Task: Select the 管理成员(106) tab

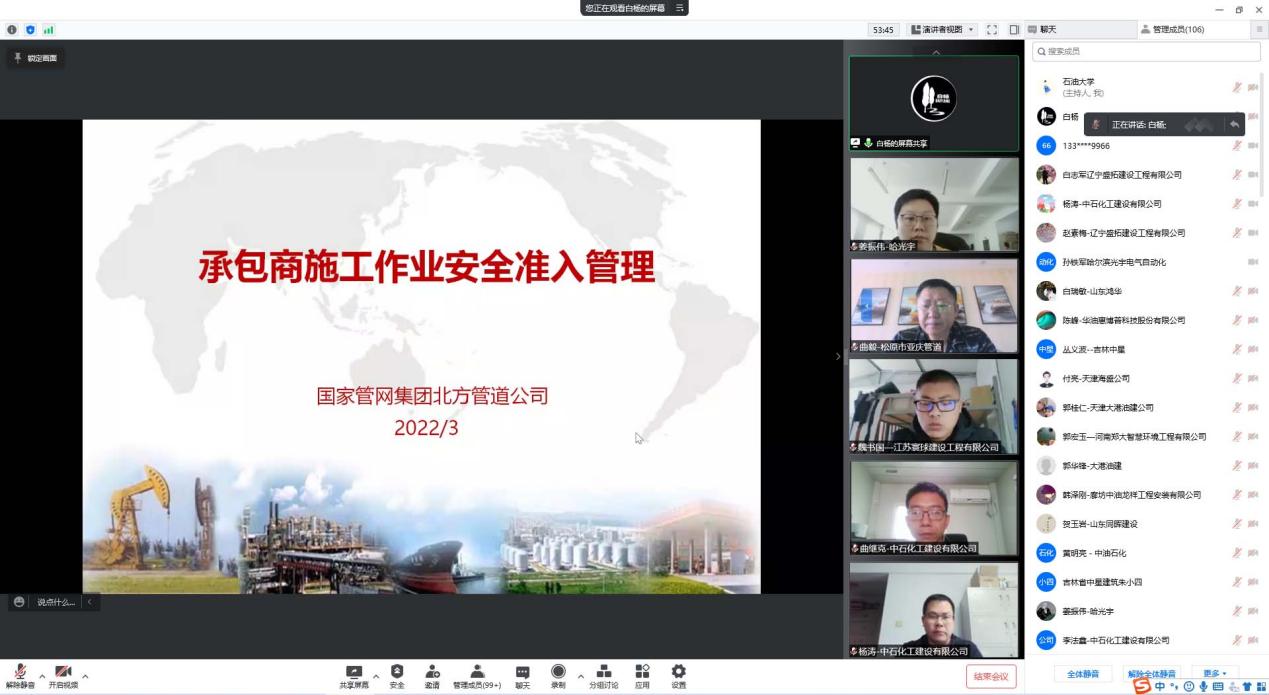Action: coord(1178,30)
